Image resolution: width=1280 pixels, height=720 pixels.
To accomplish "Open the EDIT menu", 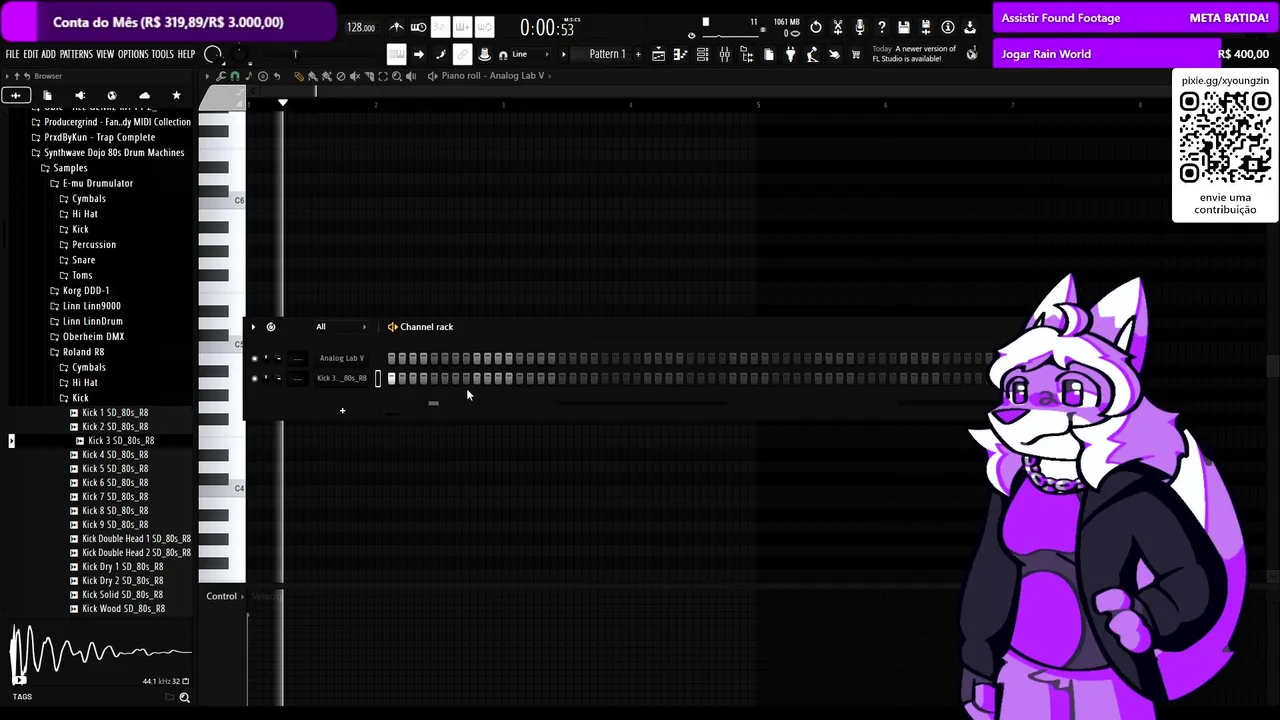I will pos(31,54).
